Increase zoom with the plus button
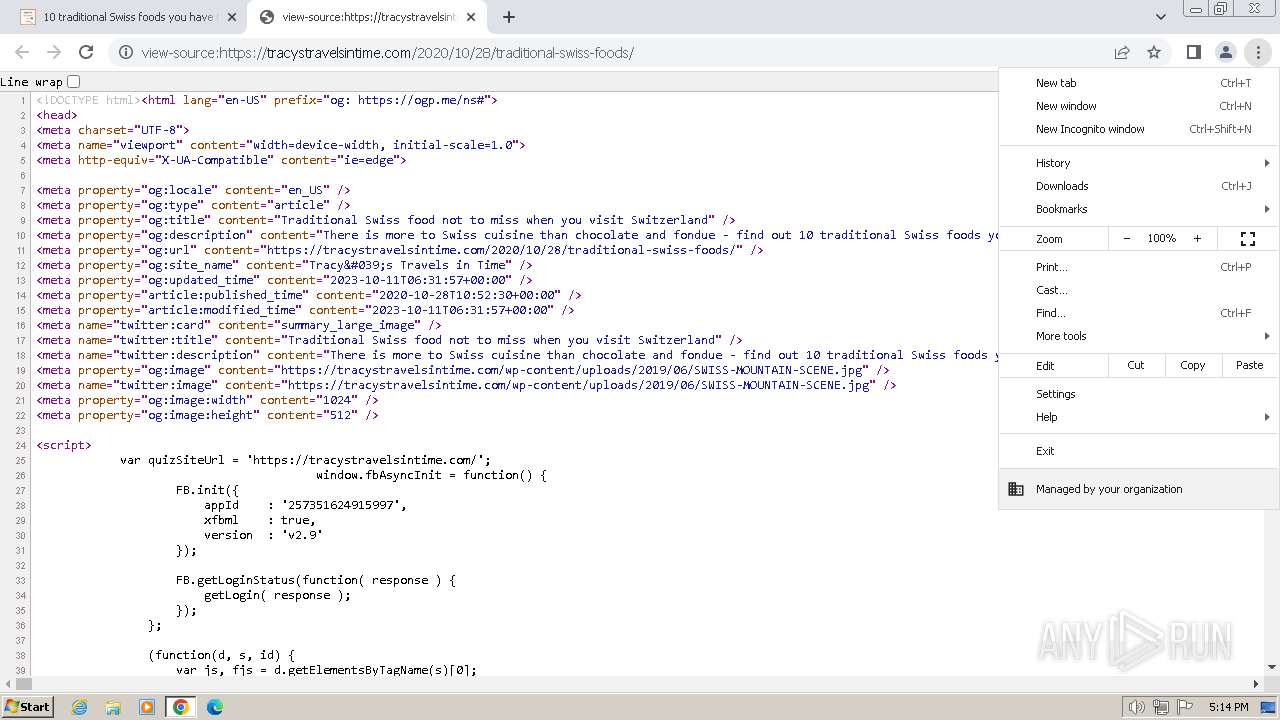 [x=1197, y=238]
